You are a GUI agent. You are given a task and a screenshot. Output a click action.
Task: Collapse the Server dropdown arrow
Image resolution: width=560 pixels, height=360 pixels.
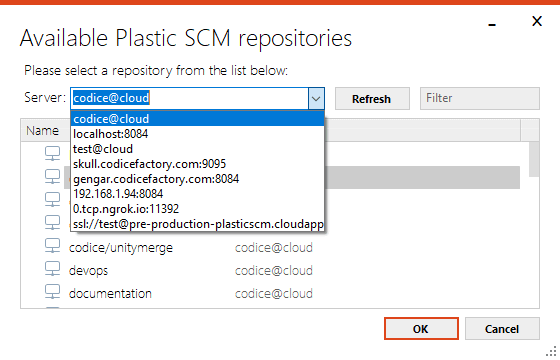coord(316,98)
